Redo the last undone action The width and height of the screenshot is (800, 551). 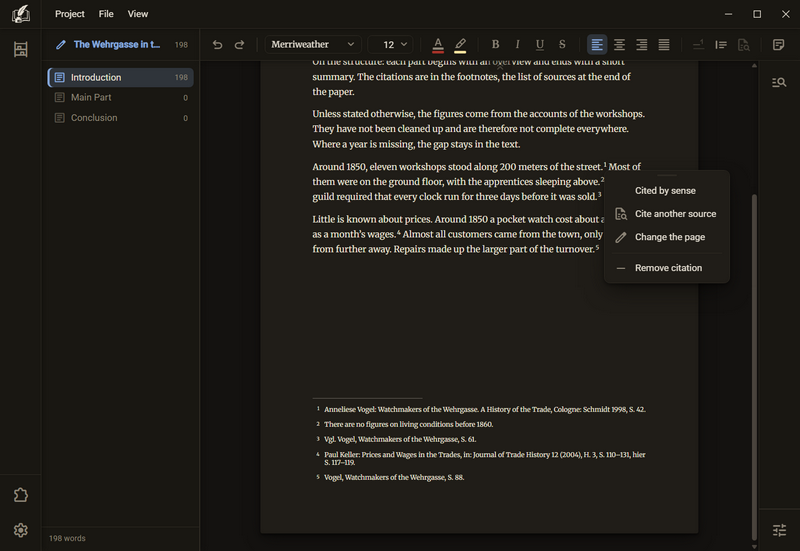point(239,44)
